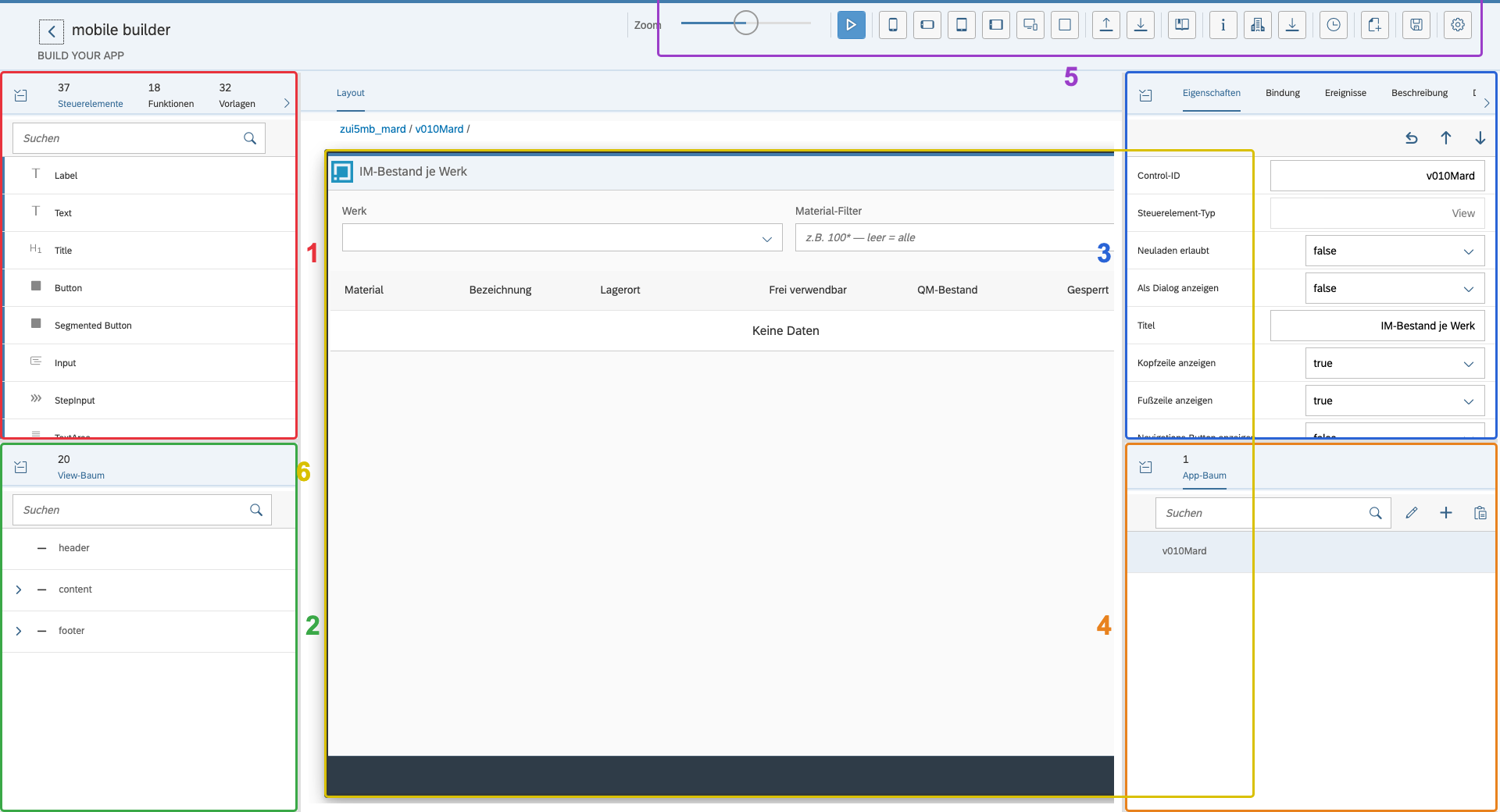Viewport: 1500px width, 812px height.
Task: Switch to the Vorlagen tab
Action: 237,95
